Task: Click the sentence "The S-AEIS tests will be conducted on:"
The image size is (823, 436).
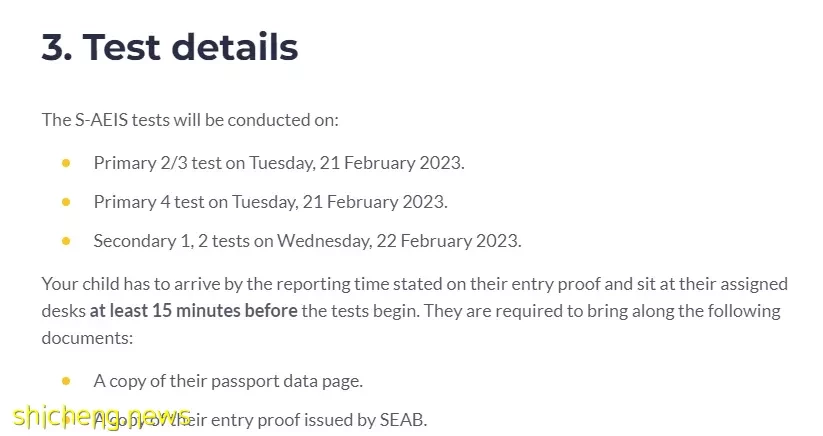Action: tap(190, 120)
